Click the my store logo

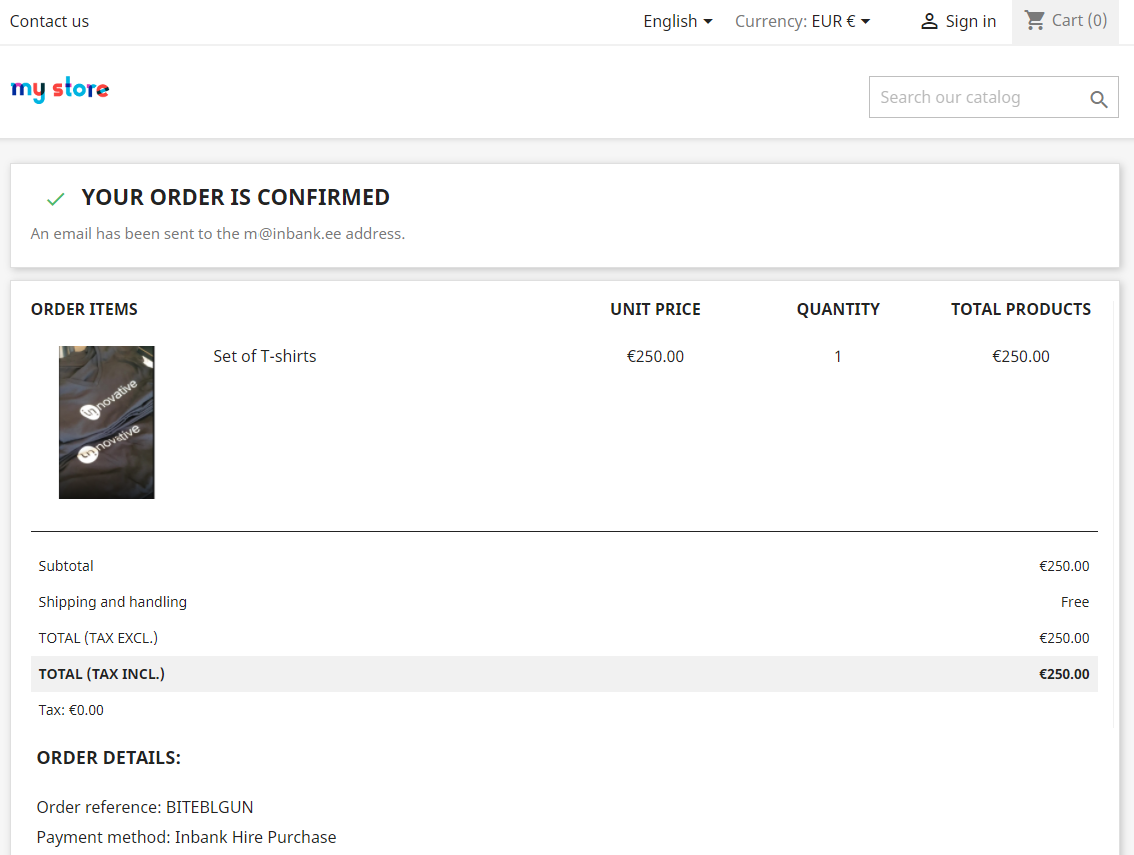tap(60, 90)
